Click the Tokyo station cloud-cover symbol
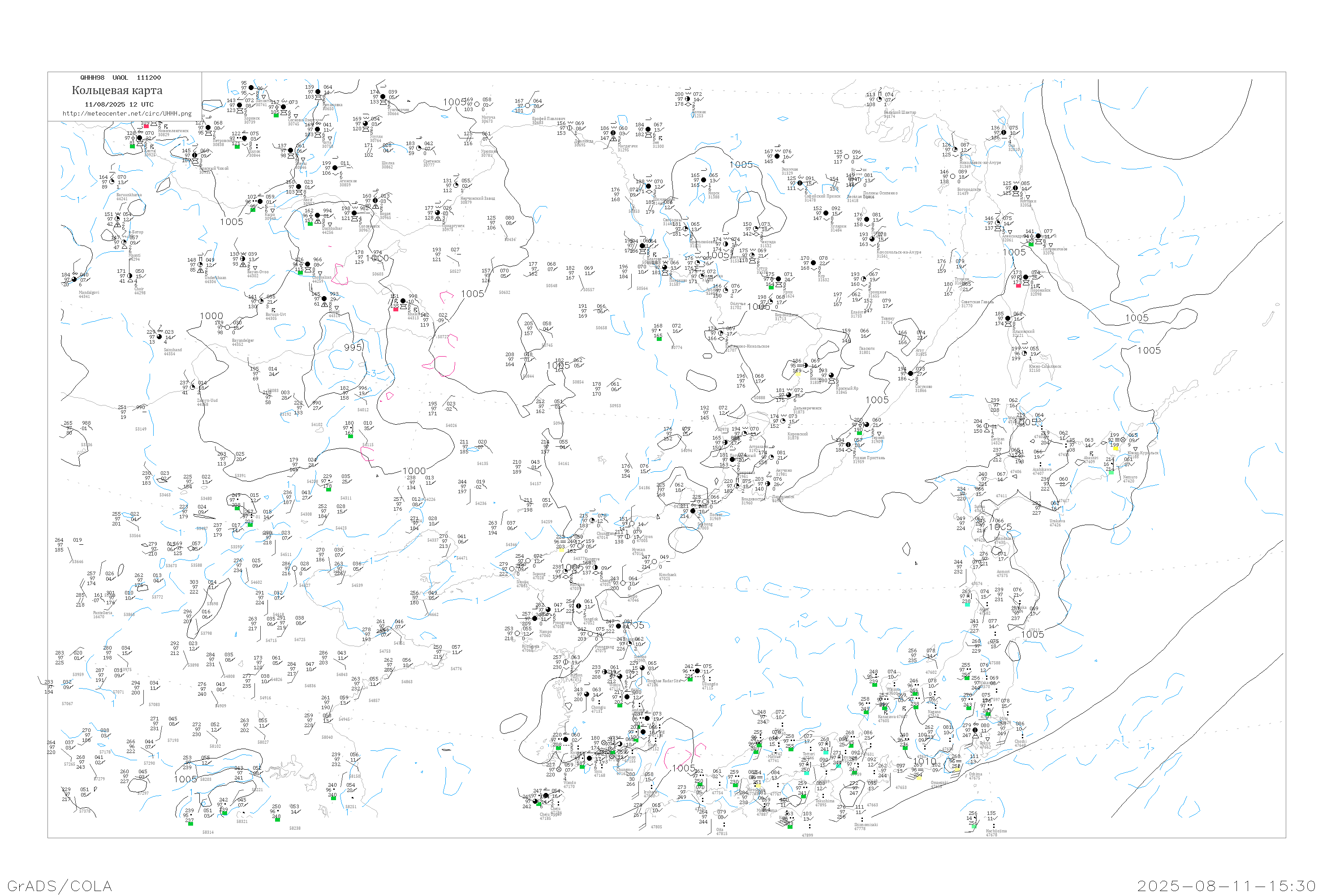 point(975,730)
